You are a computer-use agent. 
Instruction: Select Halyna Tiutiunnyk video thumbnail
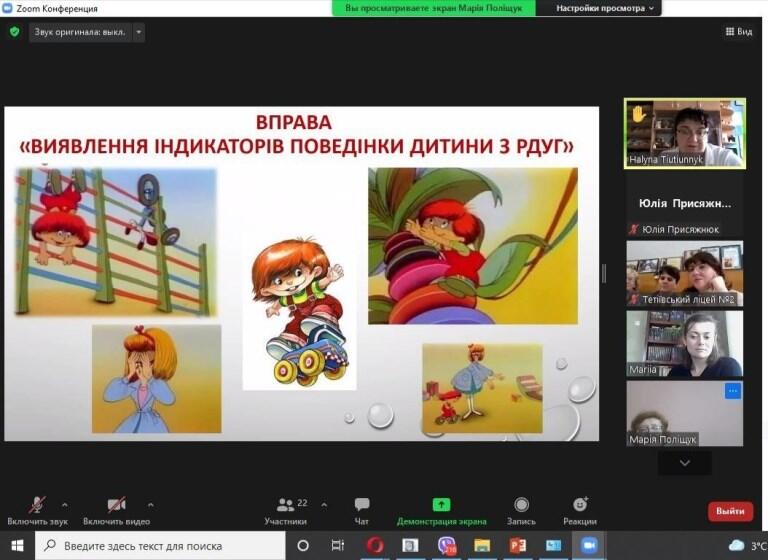coord(685,134)
